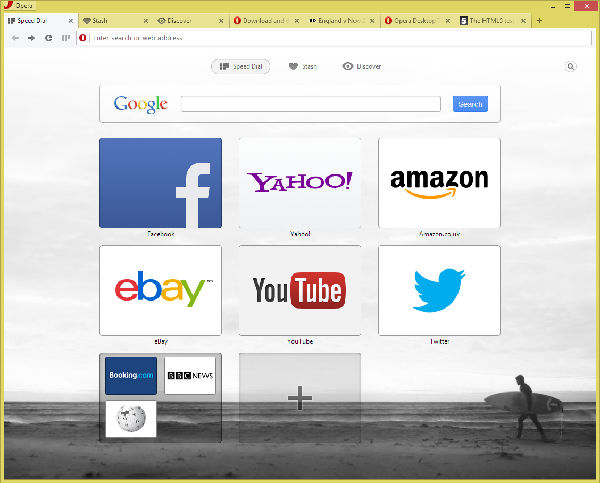Open the Amazon speed dial tile

(439, 183)
